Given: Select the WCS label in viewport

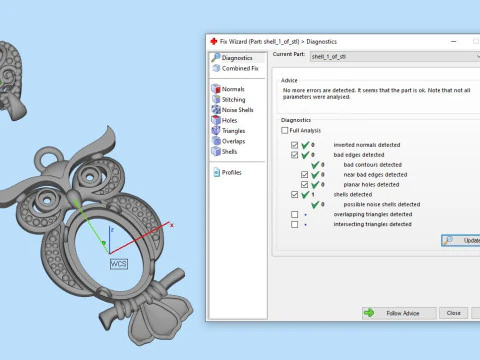Looking at the screenshot, I should (119, 264).
